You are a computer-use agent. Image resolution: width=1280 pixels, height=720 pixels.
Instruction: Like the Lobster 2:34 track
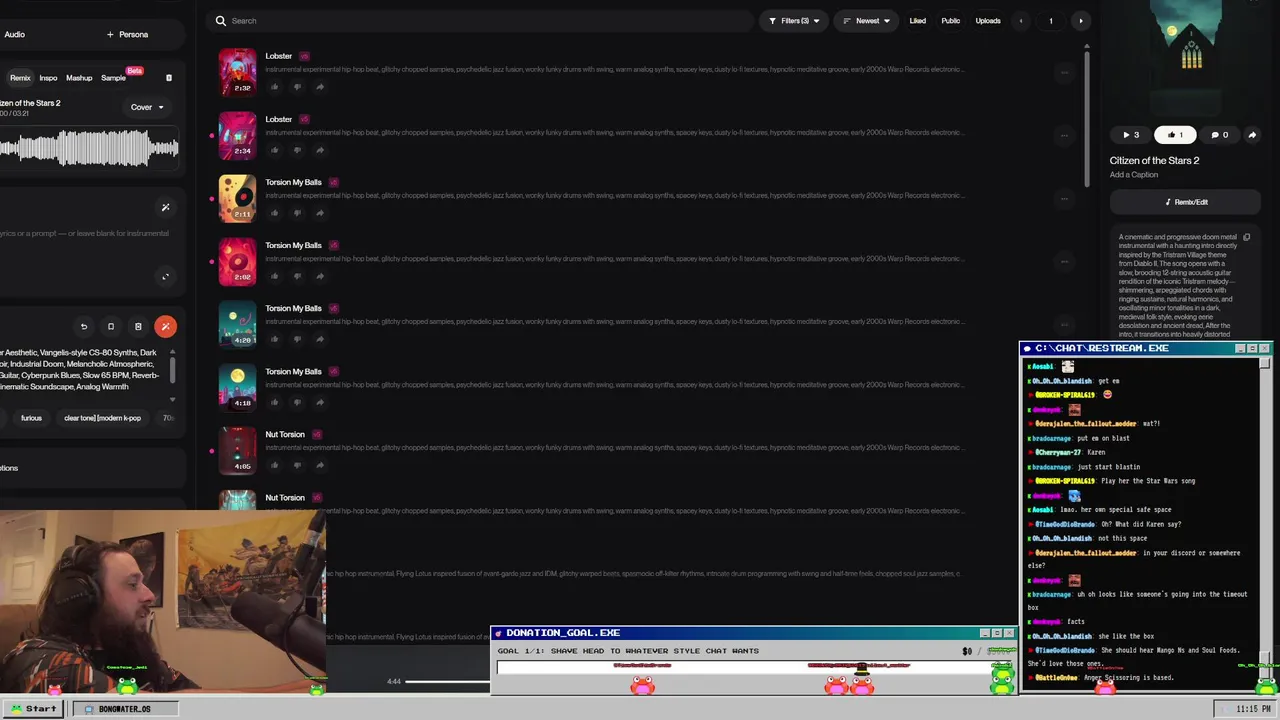(x=274, y=150)
